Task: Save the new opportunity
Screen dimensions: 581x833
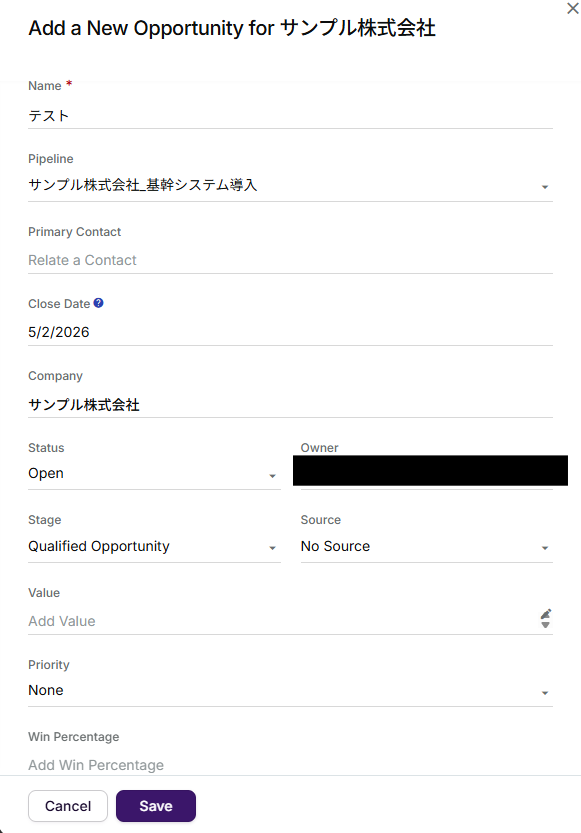Action: 156,806
